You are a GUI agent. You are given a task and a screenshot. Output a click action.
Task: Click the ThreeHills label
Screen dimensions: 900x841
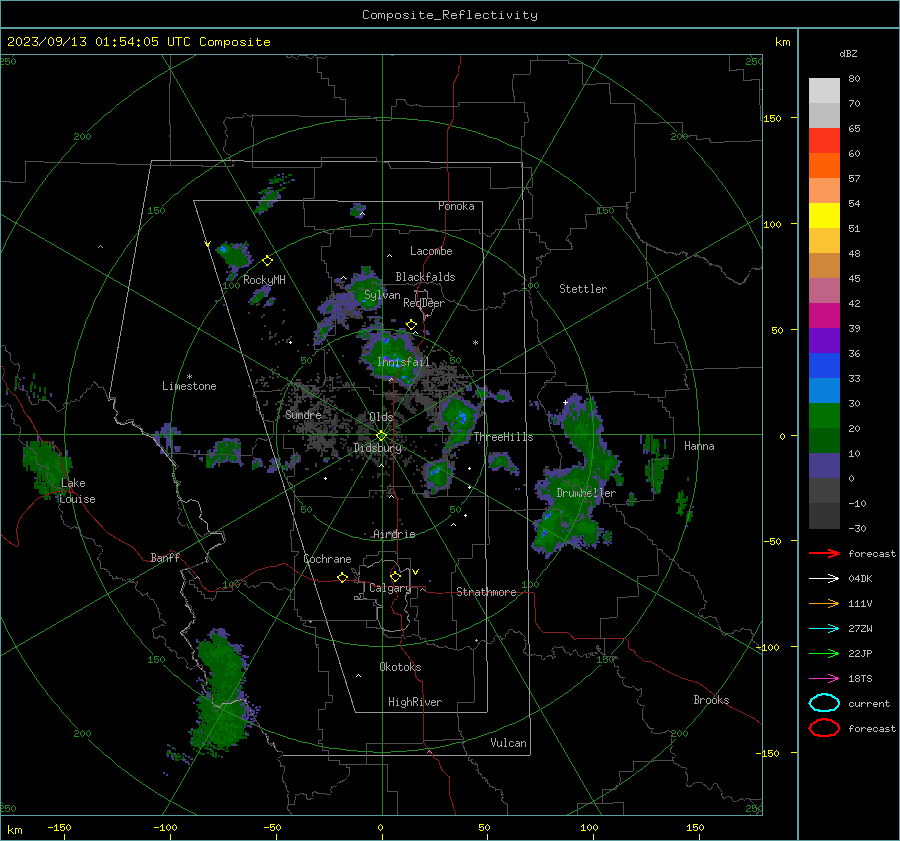coord(503,437)
